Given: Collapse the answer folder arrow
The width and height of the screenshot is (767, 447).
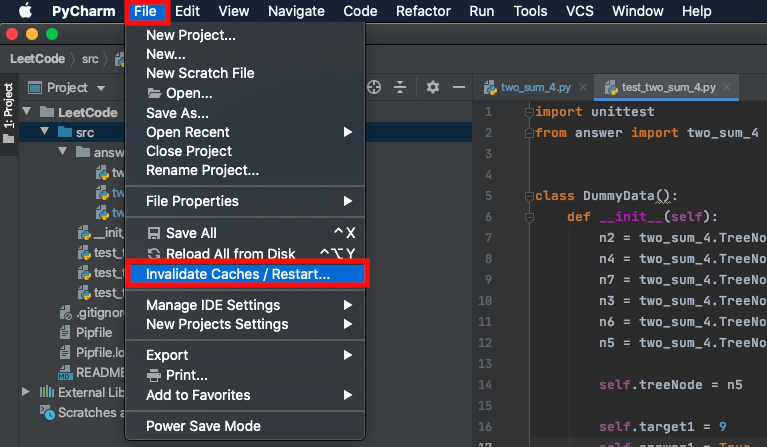Looking at the screenshot, I should (63, 152).
